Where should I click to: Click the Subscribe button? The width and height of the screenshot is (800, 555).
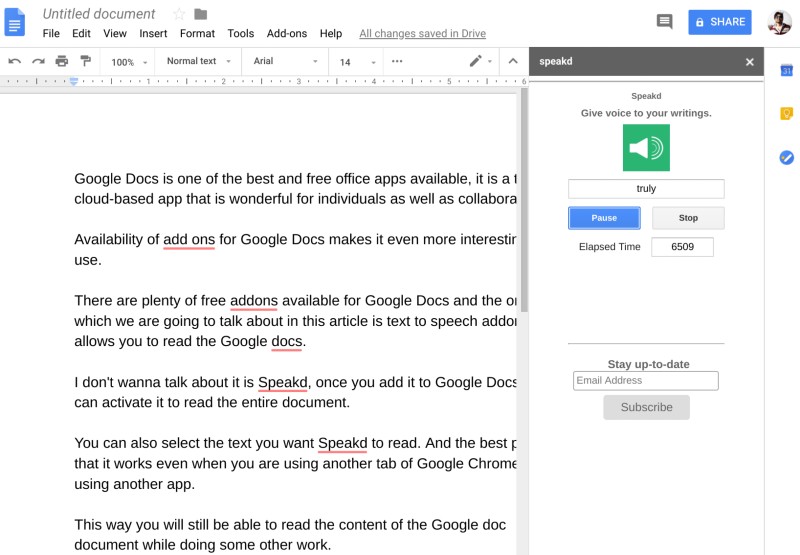[646, 407]
